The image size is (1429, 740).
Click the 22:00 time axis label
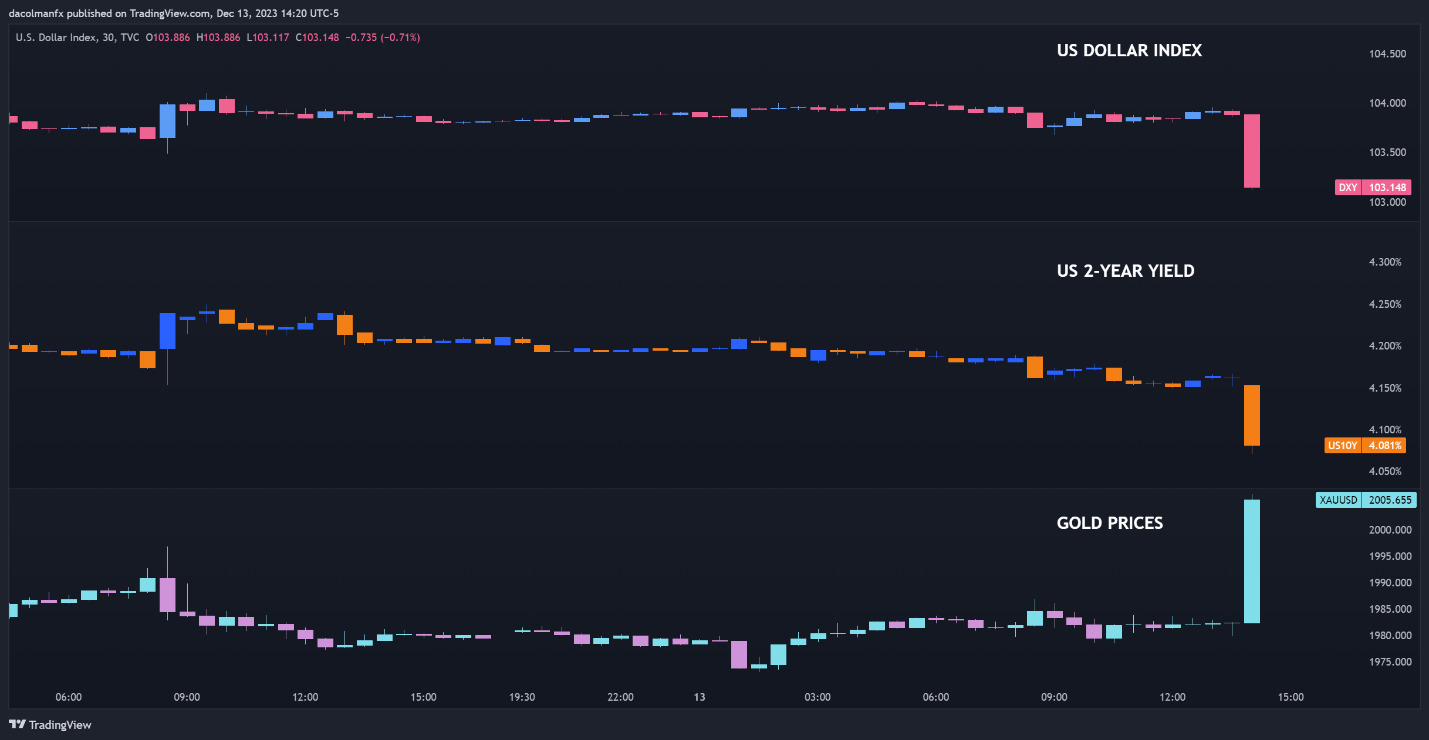click(620, 697)
